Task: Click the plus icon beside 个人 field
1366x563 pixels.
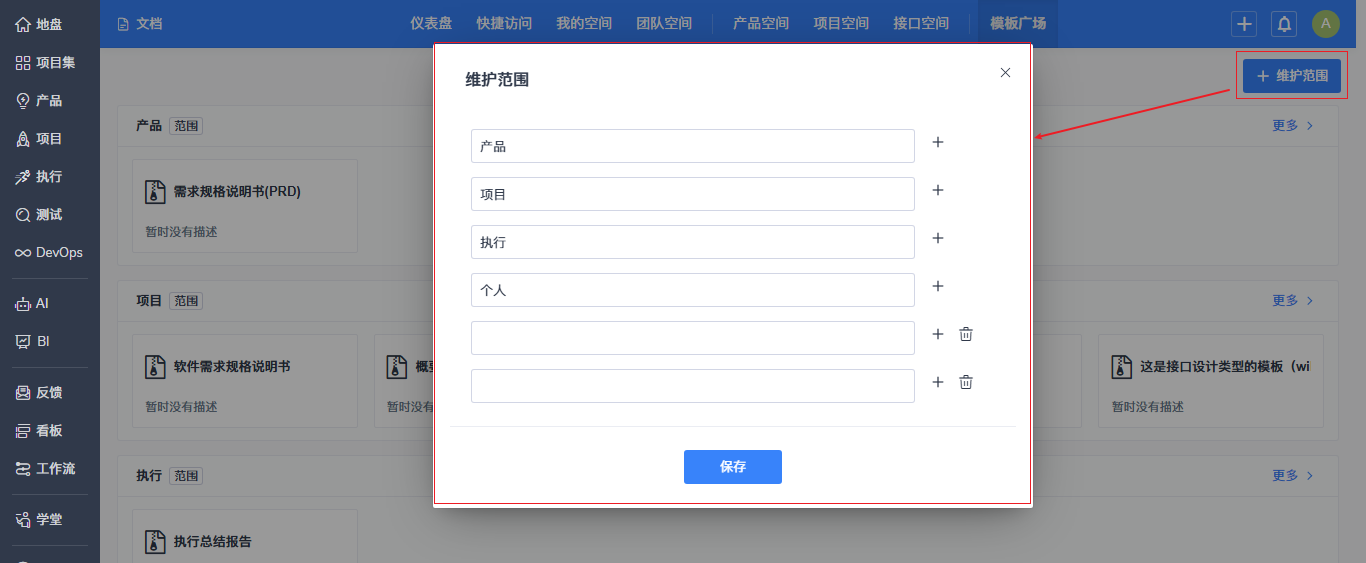Action: pyautogui.click(x=938, y=287)
